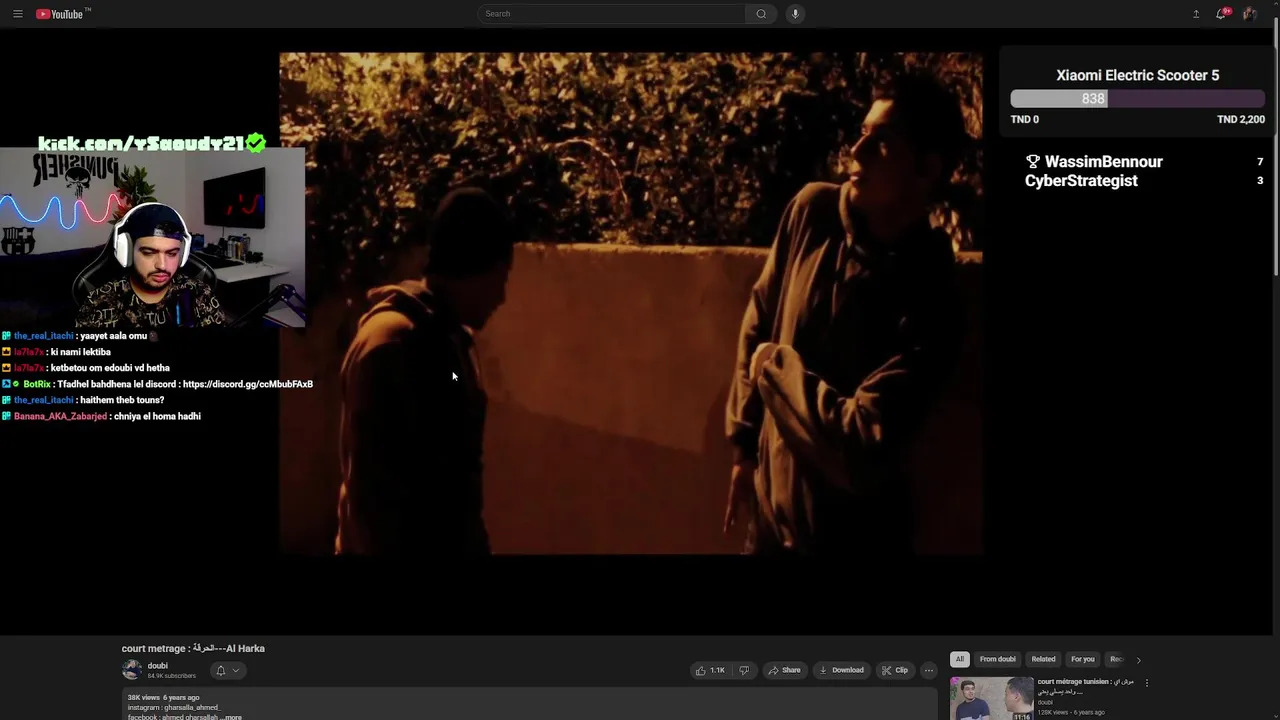The image size is (1280, 720).
Task: Create a Clip of the video
Action: (x=895, y=670)
